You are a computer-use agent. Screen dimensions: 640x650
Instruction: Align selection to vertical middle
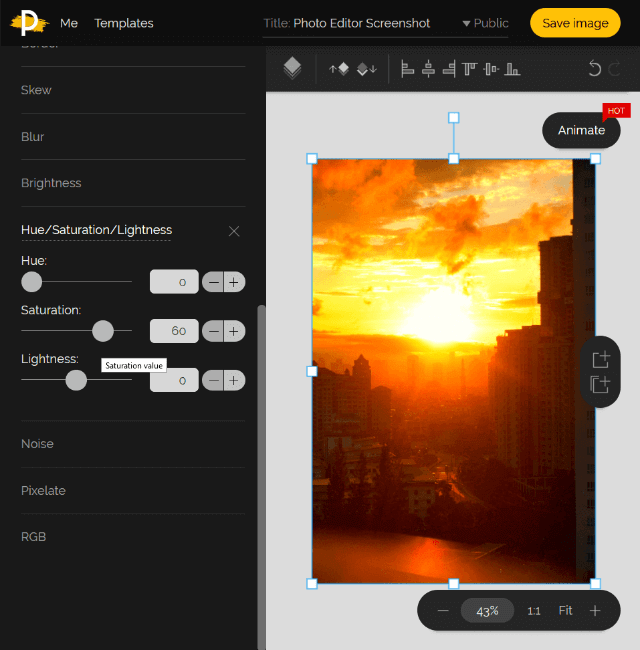tap(491, 69)
